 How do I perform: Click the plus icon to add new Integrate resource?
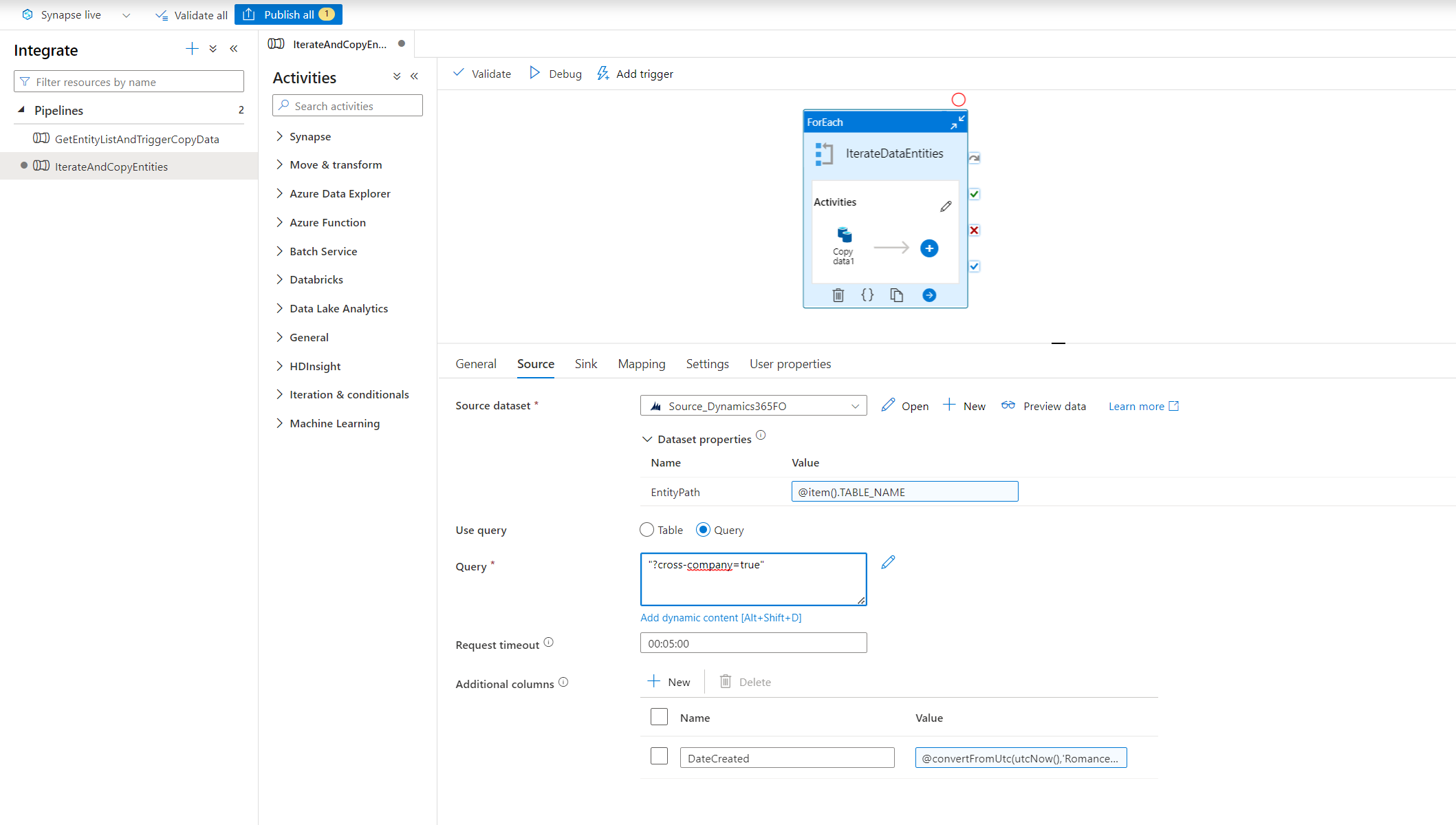tap(192, 48)
